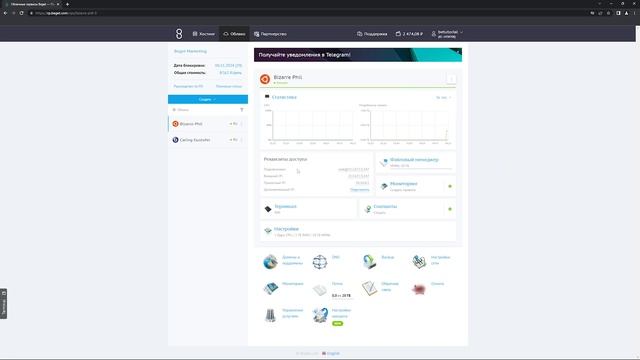This screenshot has width=640, height=360.
Task: Click the blue Создать dropdown button
Action: coord(208,99)
